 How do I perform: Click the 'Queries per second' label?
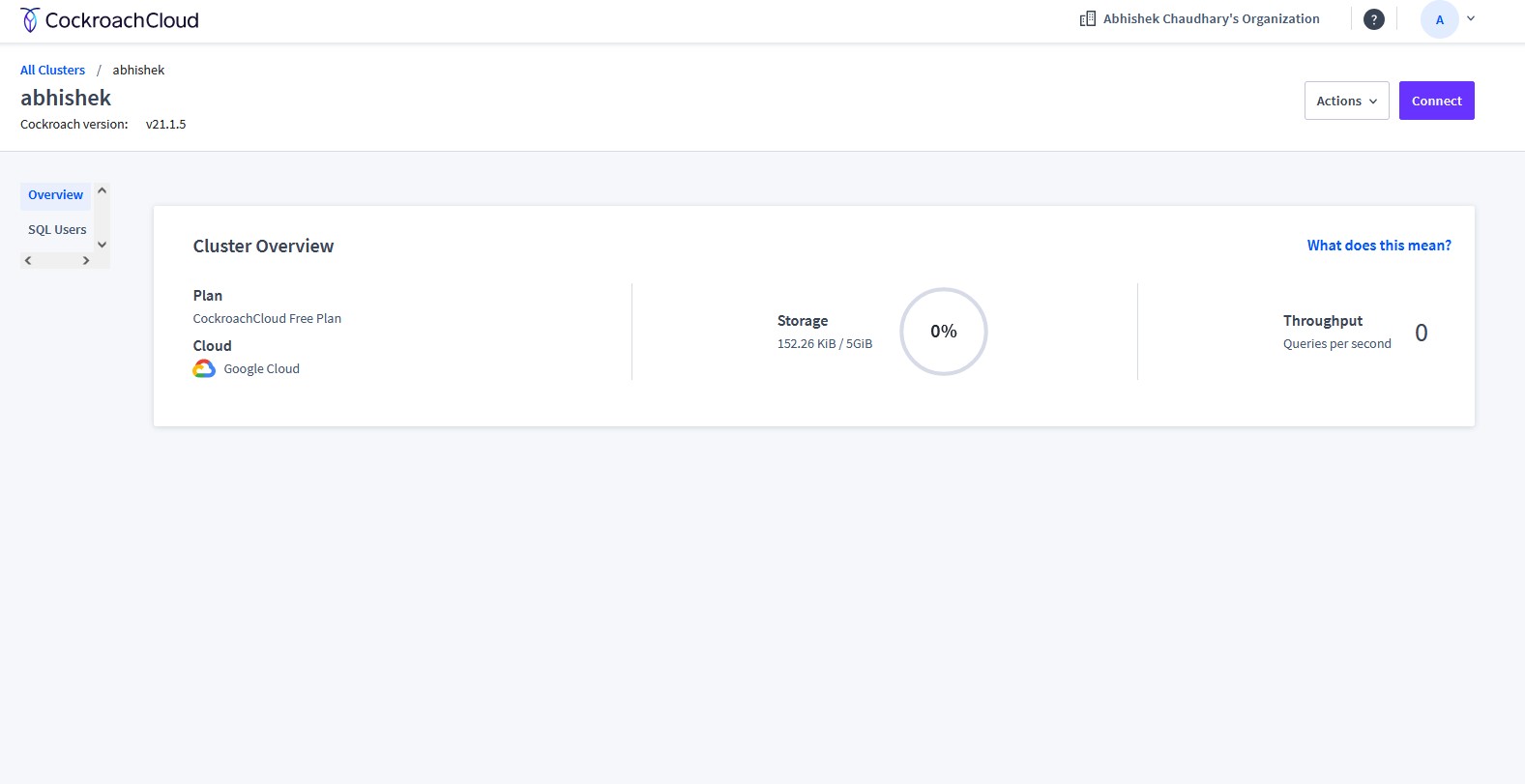coord(1336,343)
